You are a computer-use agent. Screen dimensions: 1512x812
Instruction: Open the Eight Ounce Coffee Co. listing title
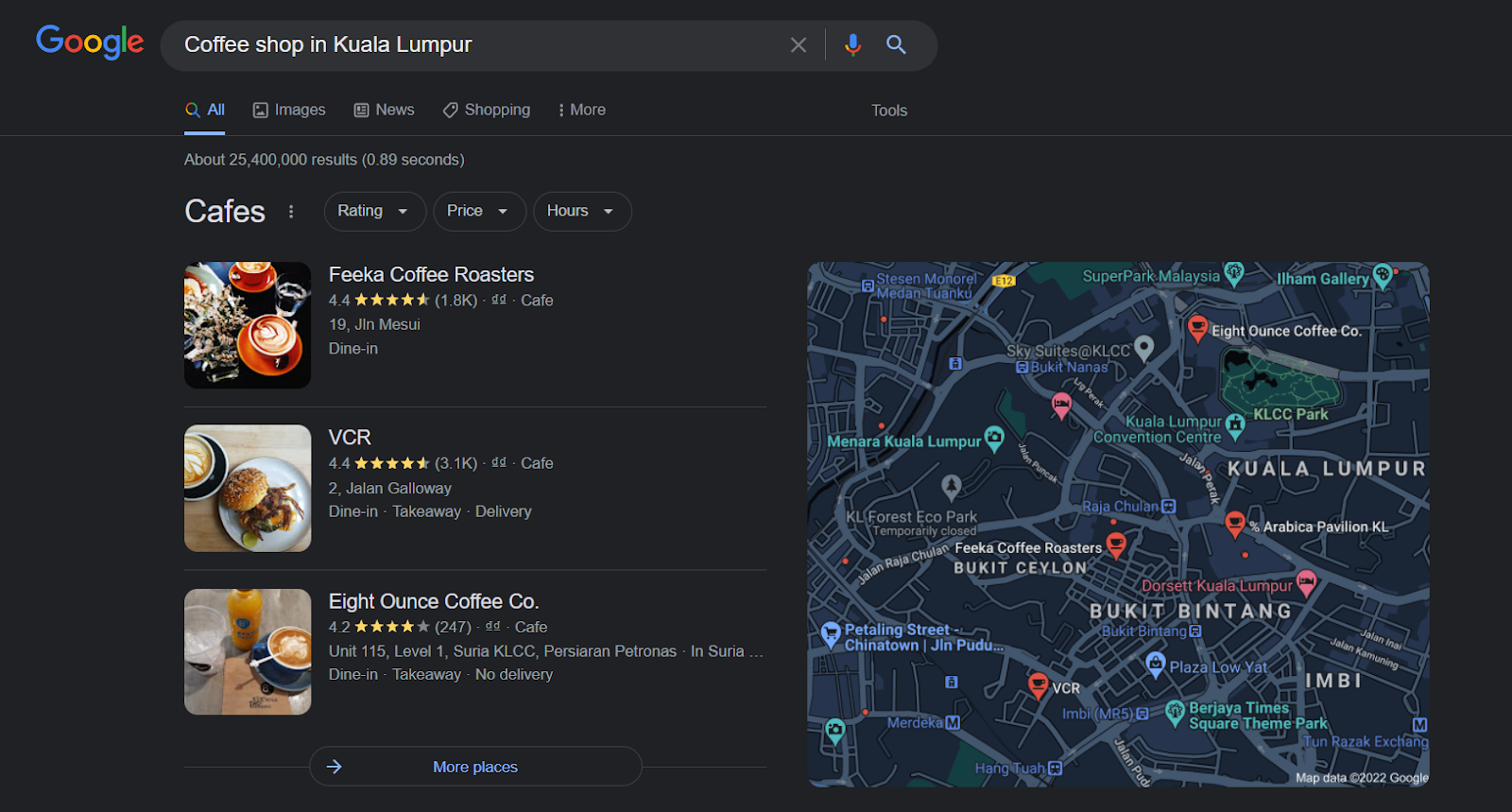[434, 601]
